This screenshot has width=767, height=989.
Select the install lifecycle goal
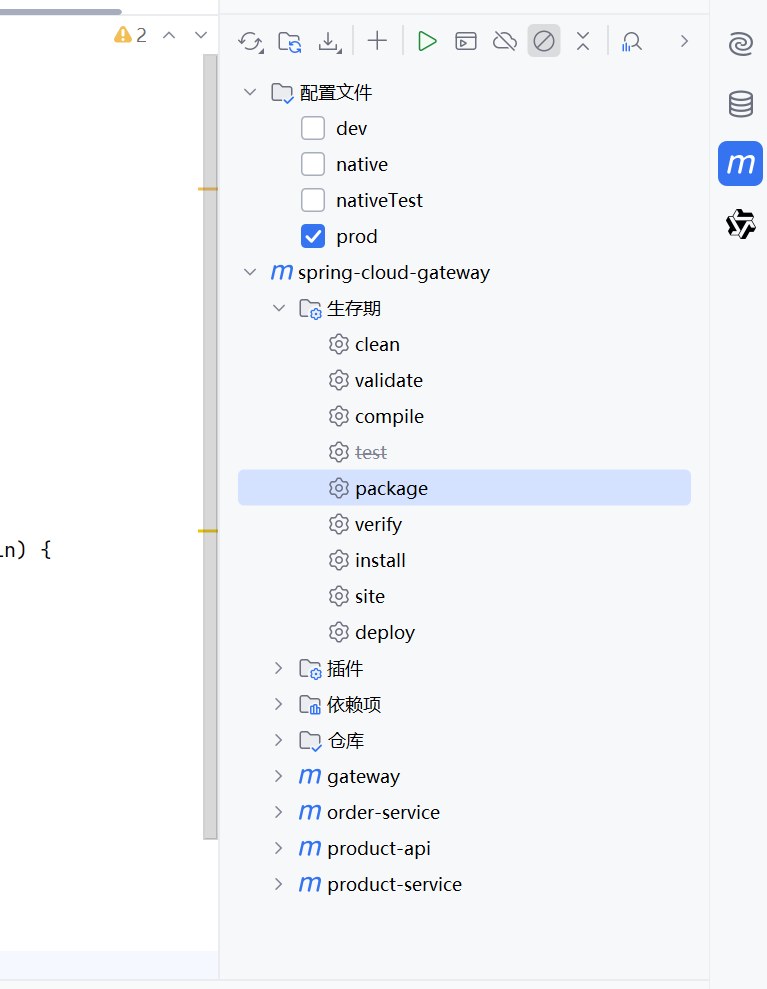pos(464,560)
